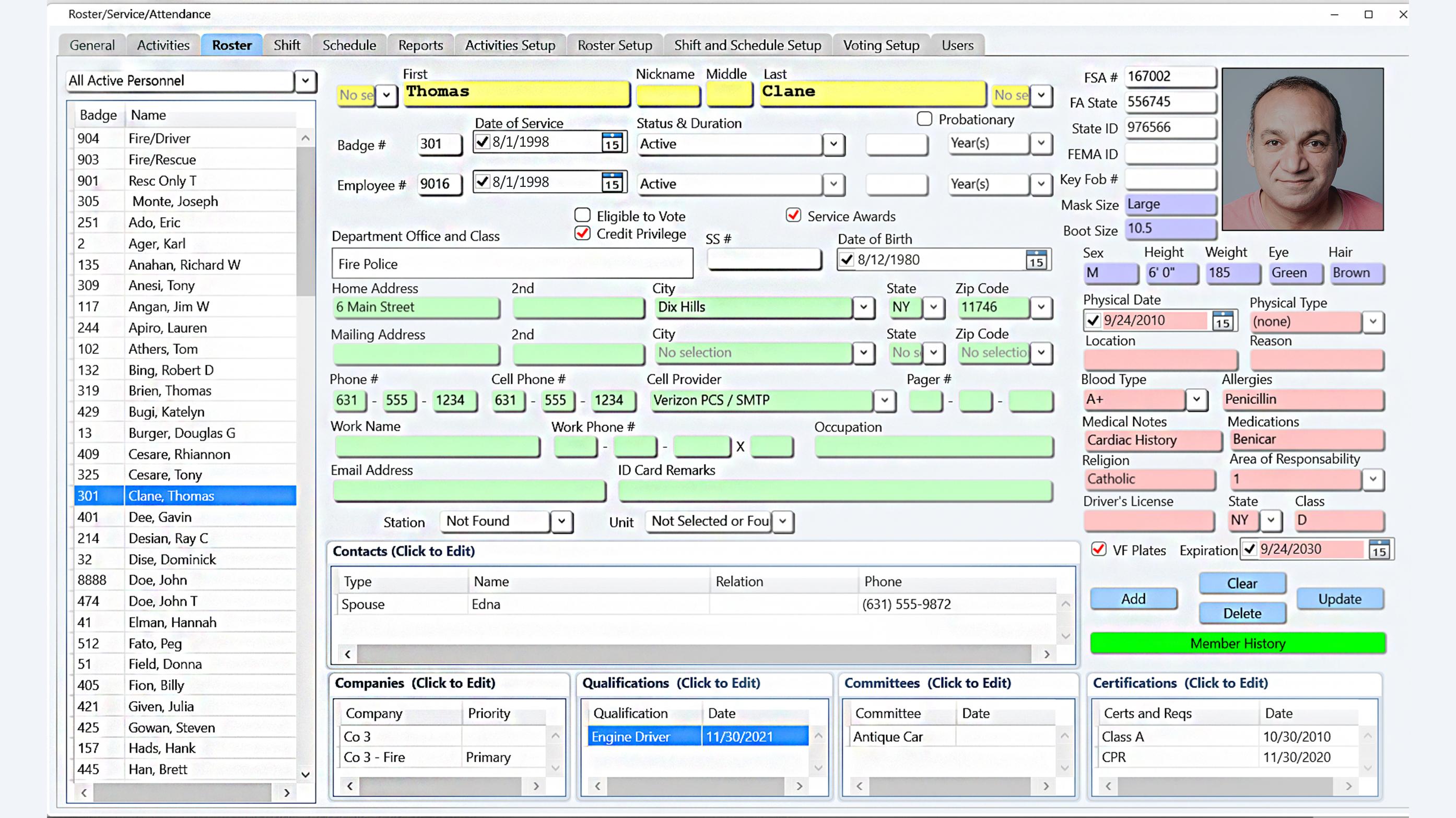
Task: Uncheck the VF Plates checkbox
Action: pyautogui.click(x=1098, y=550)
